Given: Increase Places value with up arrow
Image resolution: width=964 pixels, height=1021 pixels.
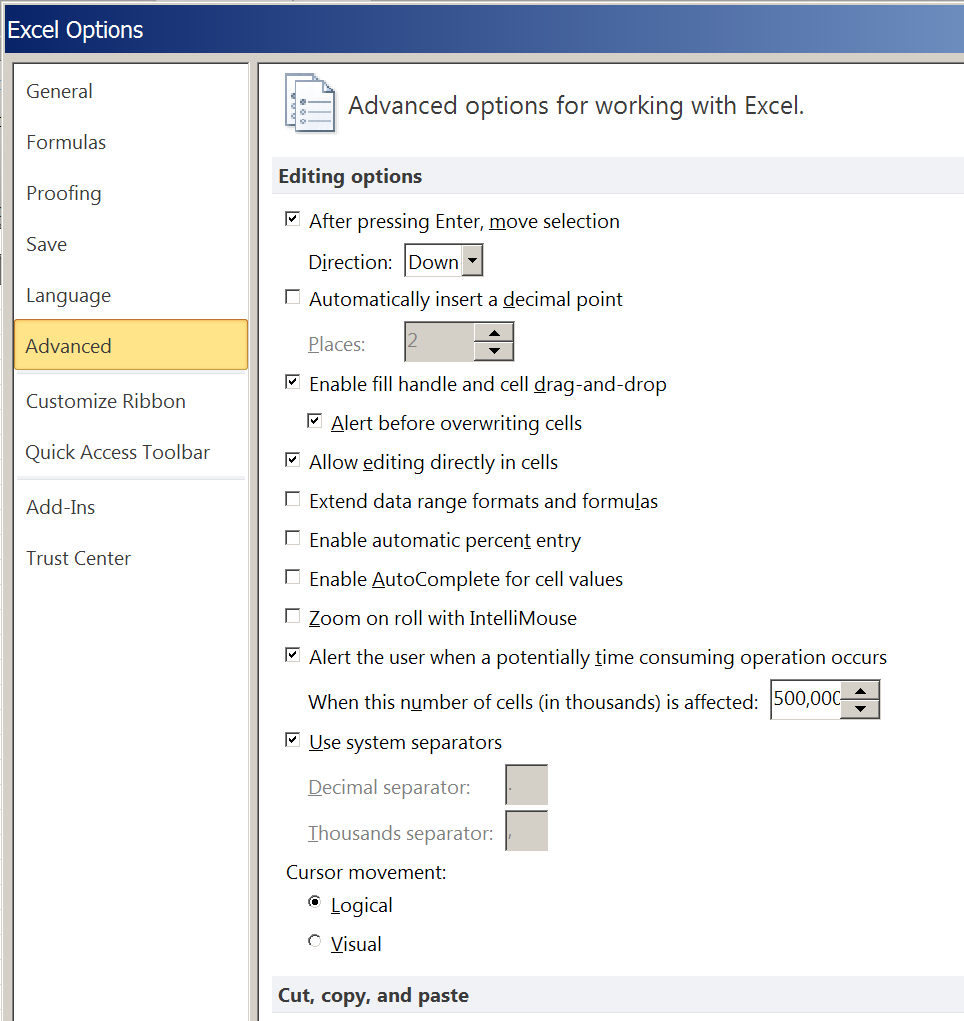Looking at the screenshot, I should tap(494, 333).
